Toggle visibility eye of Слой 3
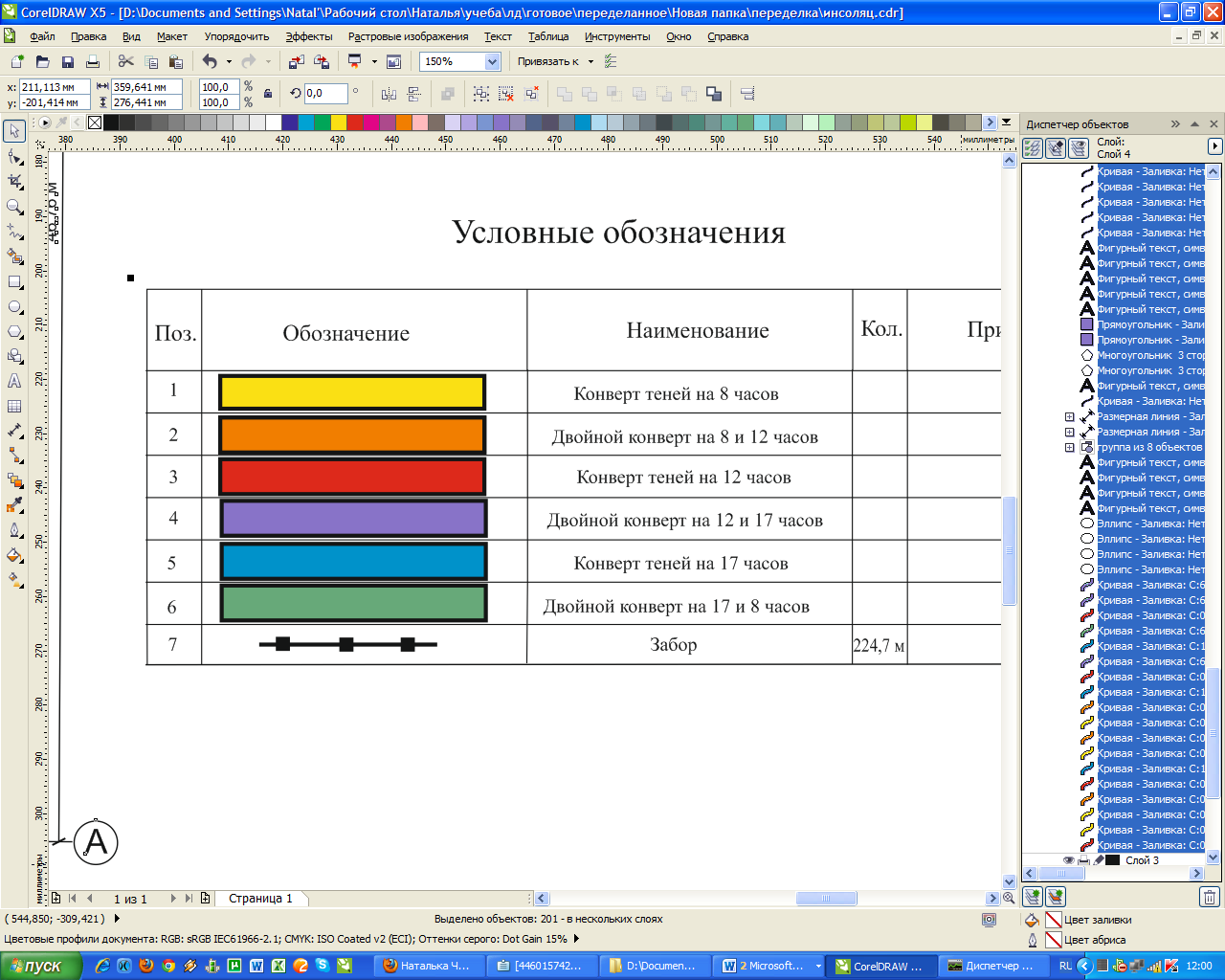Viewport: 1225px width, 980px height. (1068, 860)
